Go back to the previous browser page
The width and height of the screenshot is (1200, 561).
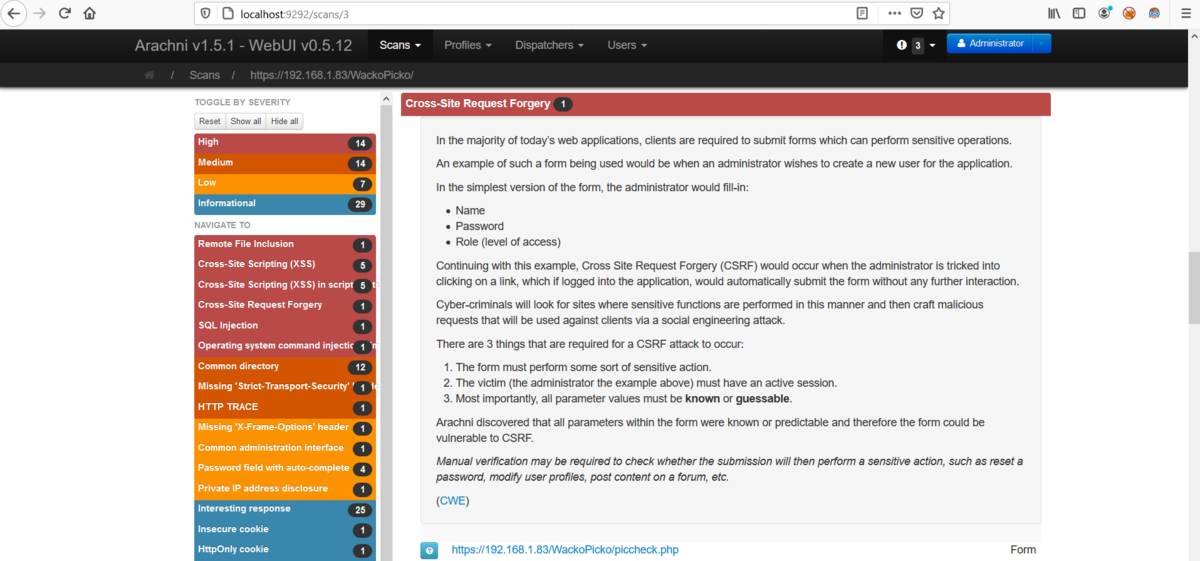pos(14,14)
